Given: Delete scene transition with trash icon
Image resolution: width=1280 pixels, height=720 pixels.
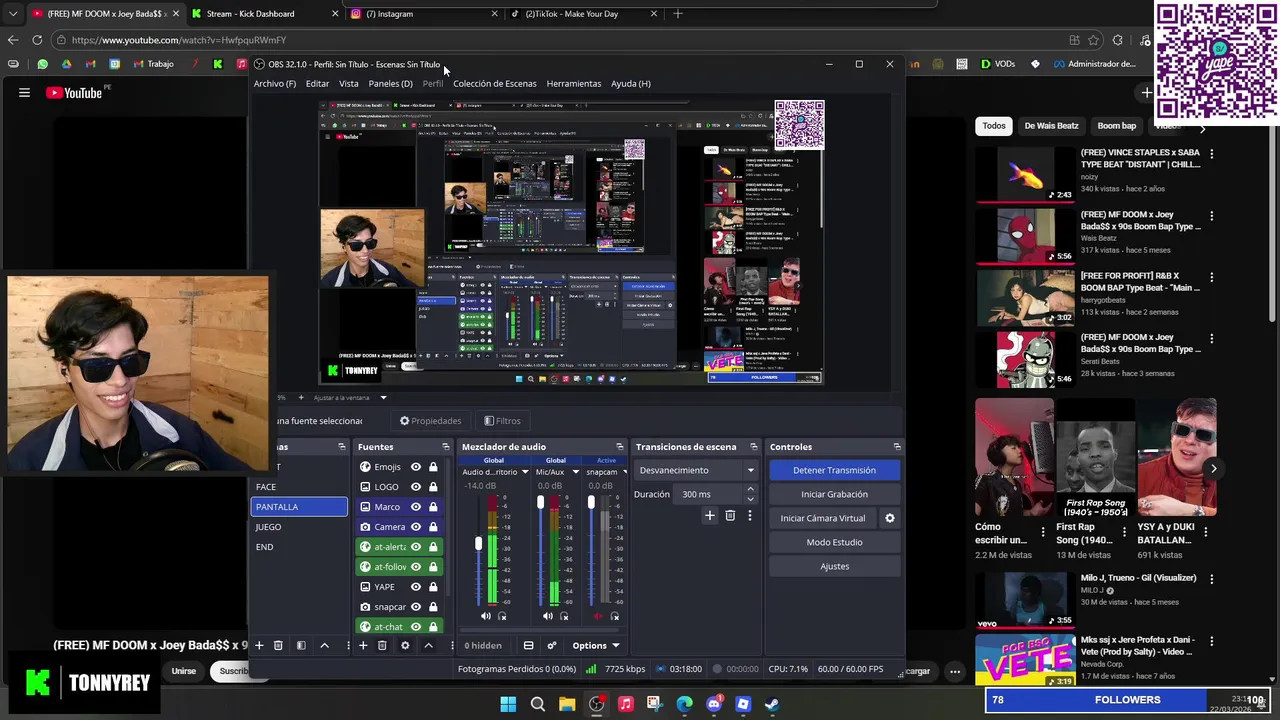Looking at the screenshot, I should coord(730,516).
